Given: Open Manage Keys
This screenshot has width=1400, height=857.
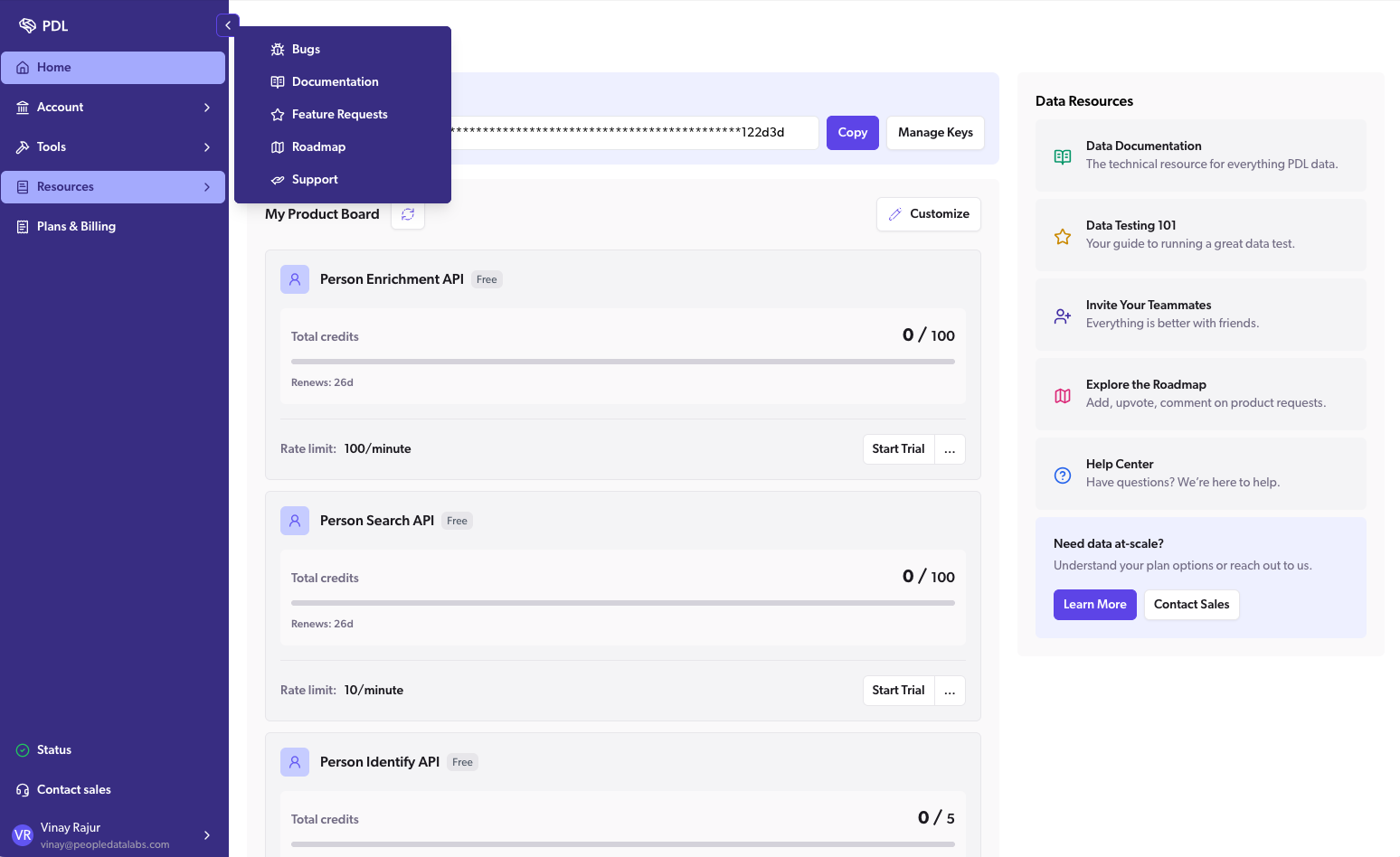Looking at the screenshot, I should 935,133.
